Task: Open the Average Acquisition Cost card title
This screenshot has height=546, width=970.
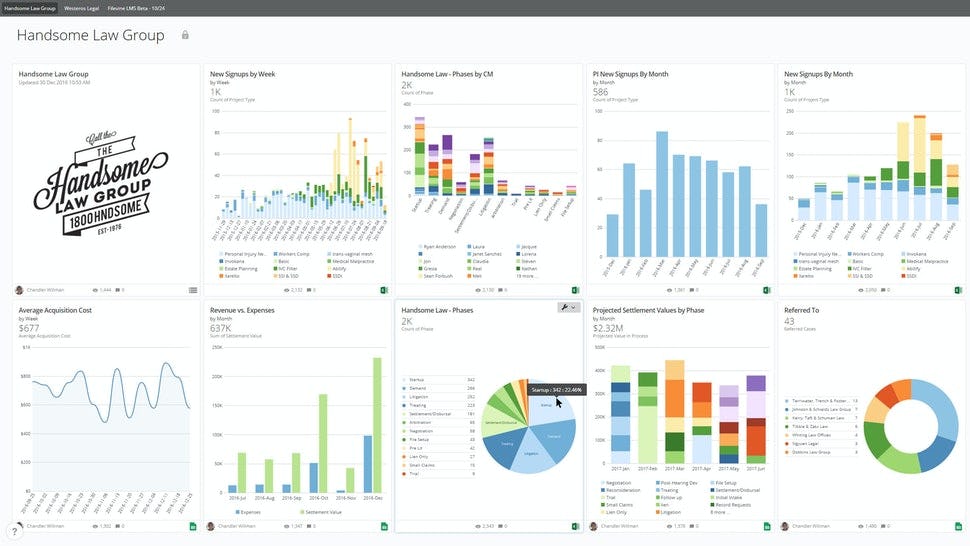Action: tap(55, 310)
